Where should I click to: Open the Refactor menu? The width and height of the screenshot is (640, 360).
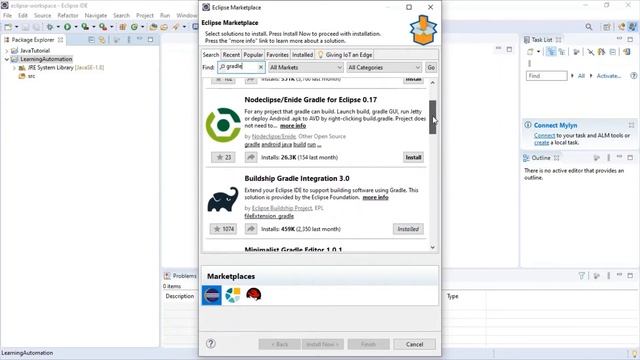pyautogui.click(x=67, y=15)
